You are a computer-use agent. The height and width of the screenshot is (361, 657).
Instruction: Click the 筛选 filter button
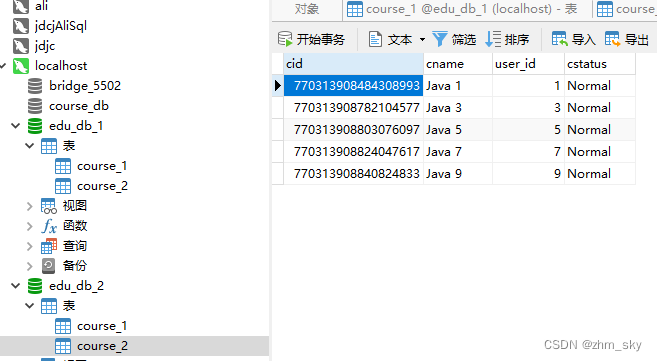coord(454,40)
